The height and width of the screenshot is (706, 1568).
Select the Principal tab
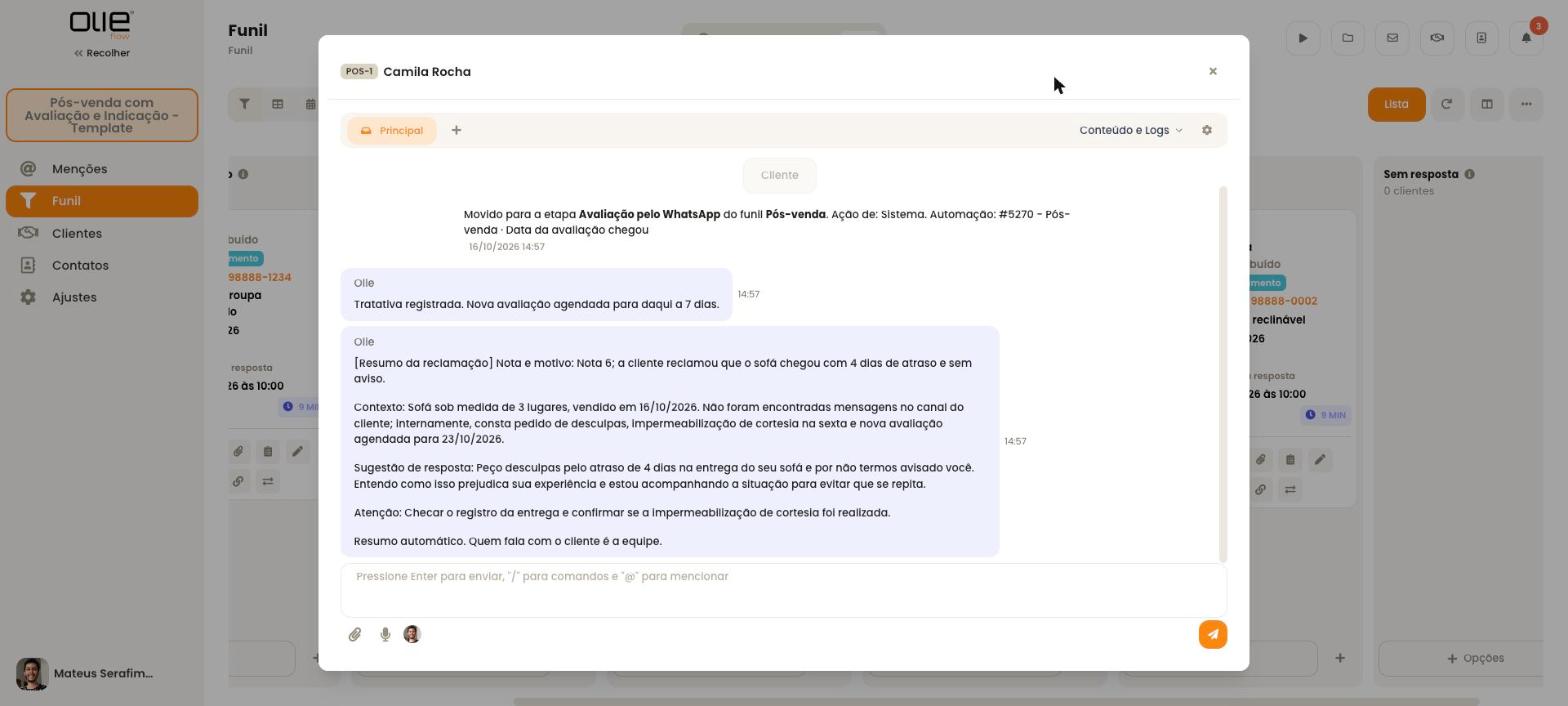pos(392,131)
